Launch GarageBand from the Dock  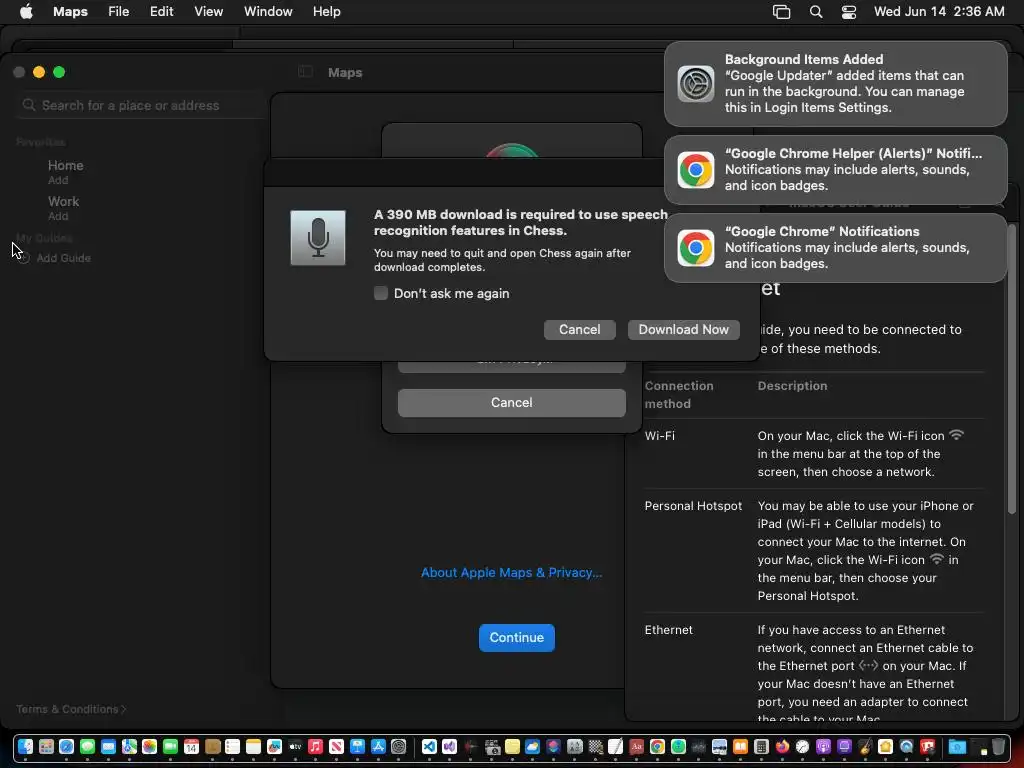pyautogui.click(x=865, y=746)
